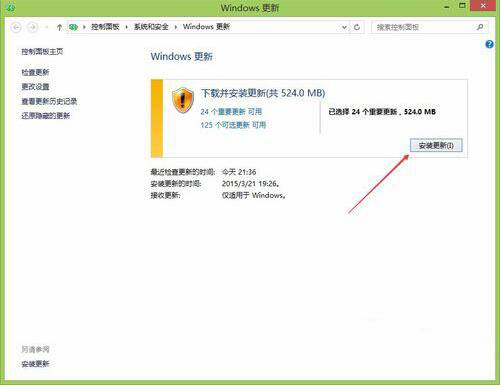The width and height of the screenshot is (501, 385).
Task: Expand the chevron after 控制面板 breadcrumb
Action: click(127, 27)
